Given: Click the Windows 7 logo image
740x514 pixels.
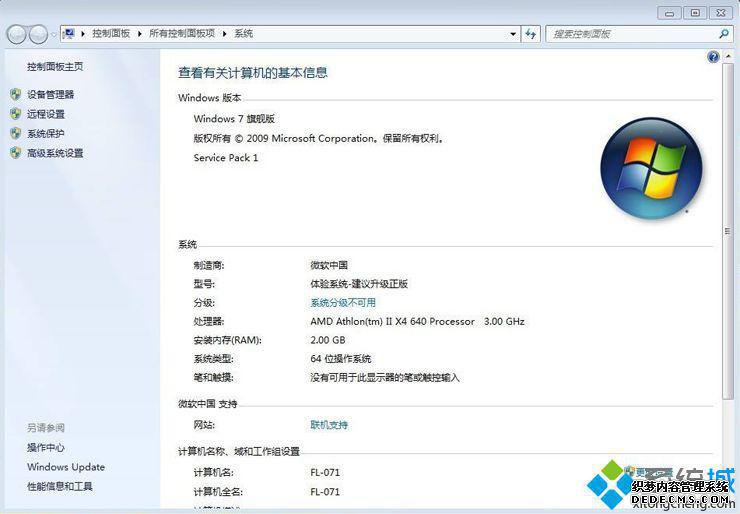Looking at the screenshot, I should click(651, 169).
